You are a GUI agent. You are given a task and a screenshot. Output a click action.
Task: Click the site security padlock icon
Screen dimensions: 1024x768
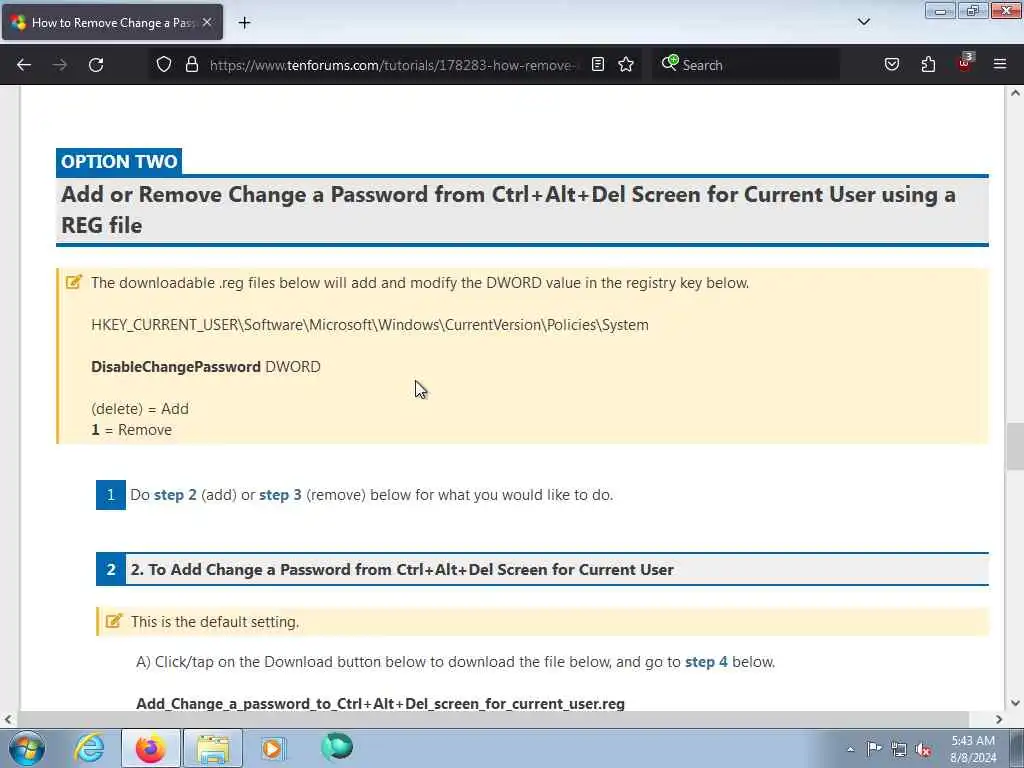coord(191,64)
